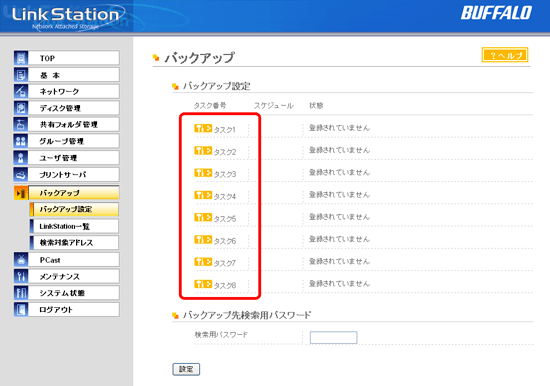
Task: Click the orange edit icon for タスク4
Action: coord(203,195)
